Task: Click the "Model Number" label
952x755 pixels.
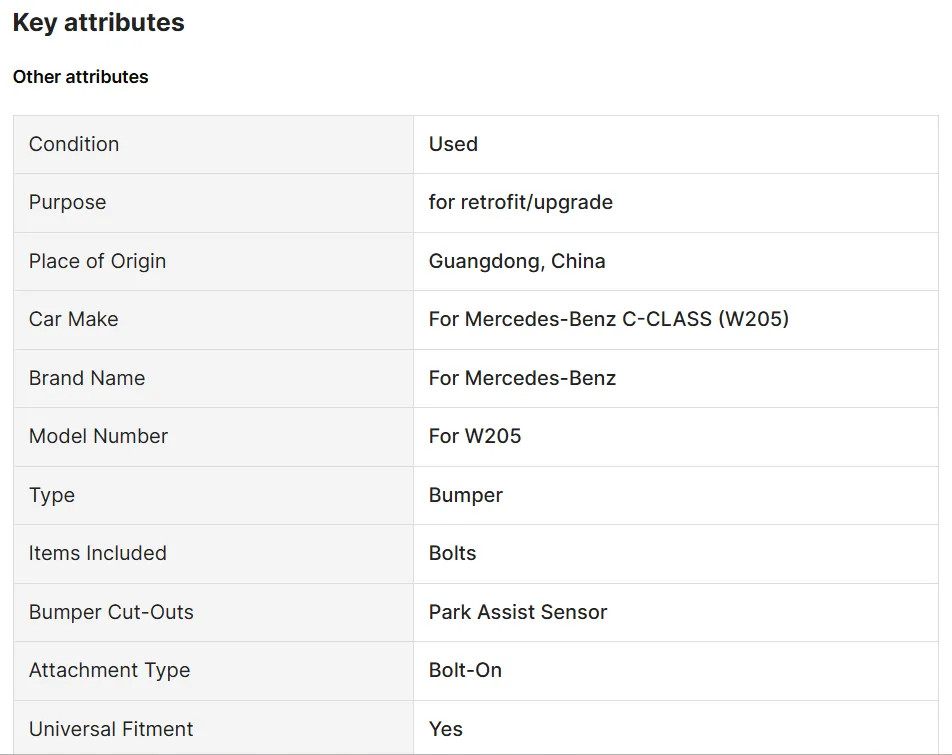Action: tap(98, 436)
